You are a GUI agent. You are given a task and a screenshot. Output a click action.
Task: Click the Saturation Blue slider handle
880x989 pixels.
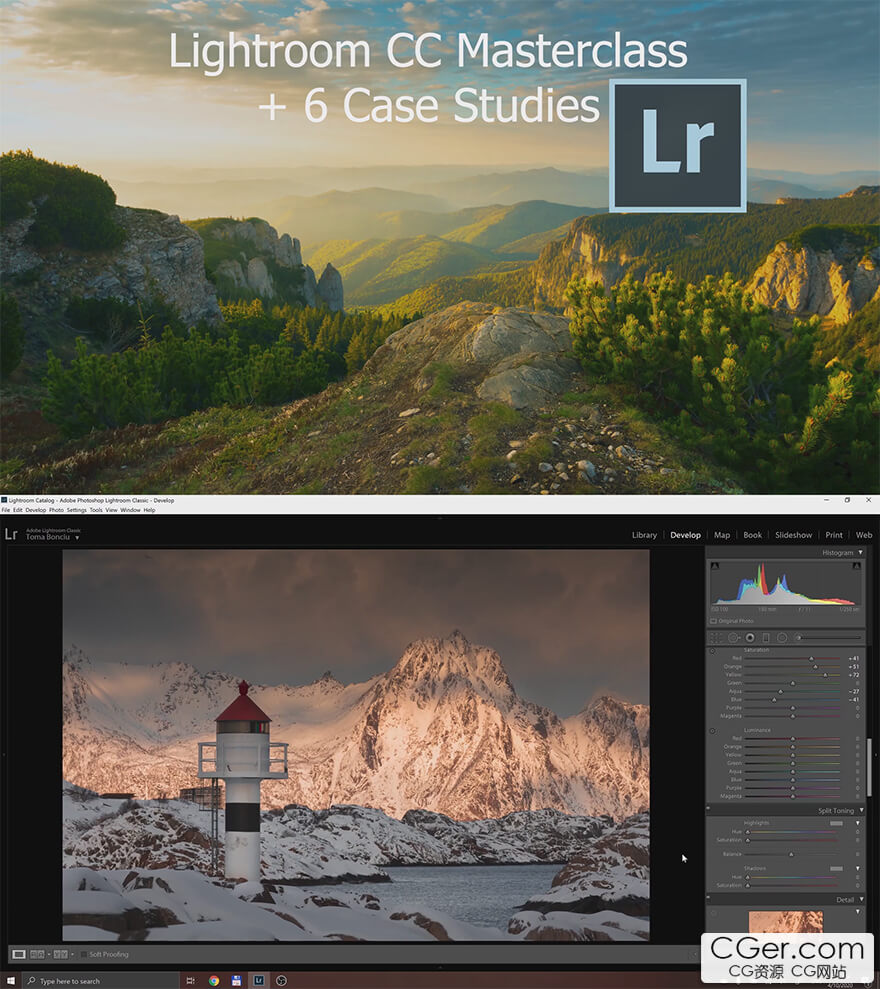(x=775, y=700)
